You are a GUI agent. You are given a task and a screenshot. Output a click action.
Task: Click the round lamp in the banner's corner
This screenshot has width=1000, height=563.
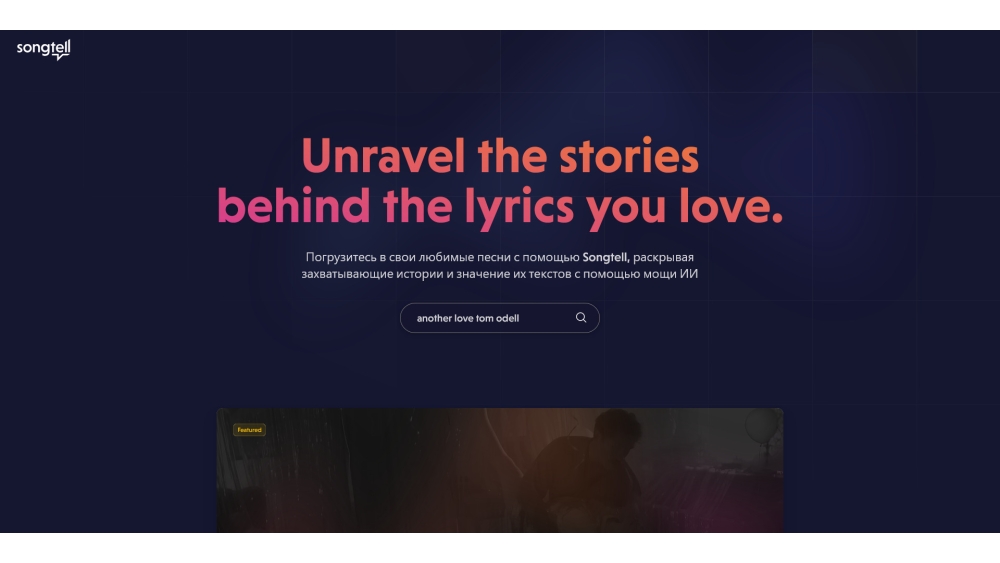(763, 425)
